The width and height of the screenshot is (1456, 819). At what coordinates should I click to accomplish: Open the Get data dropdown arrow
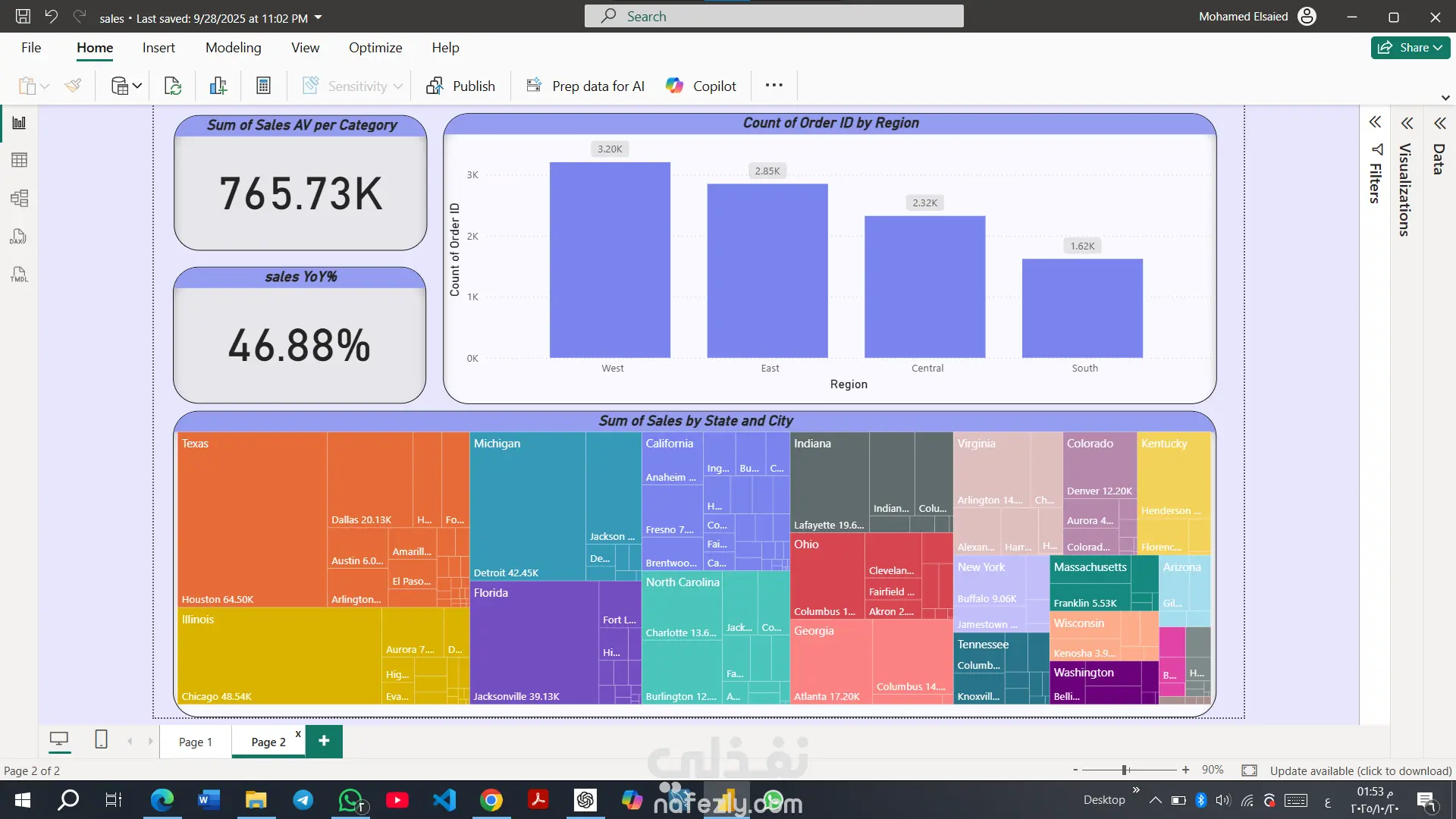click(x=137, y=86)
